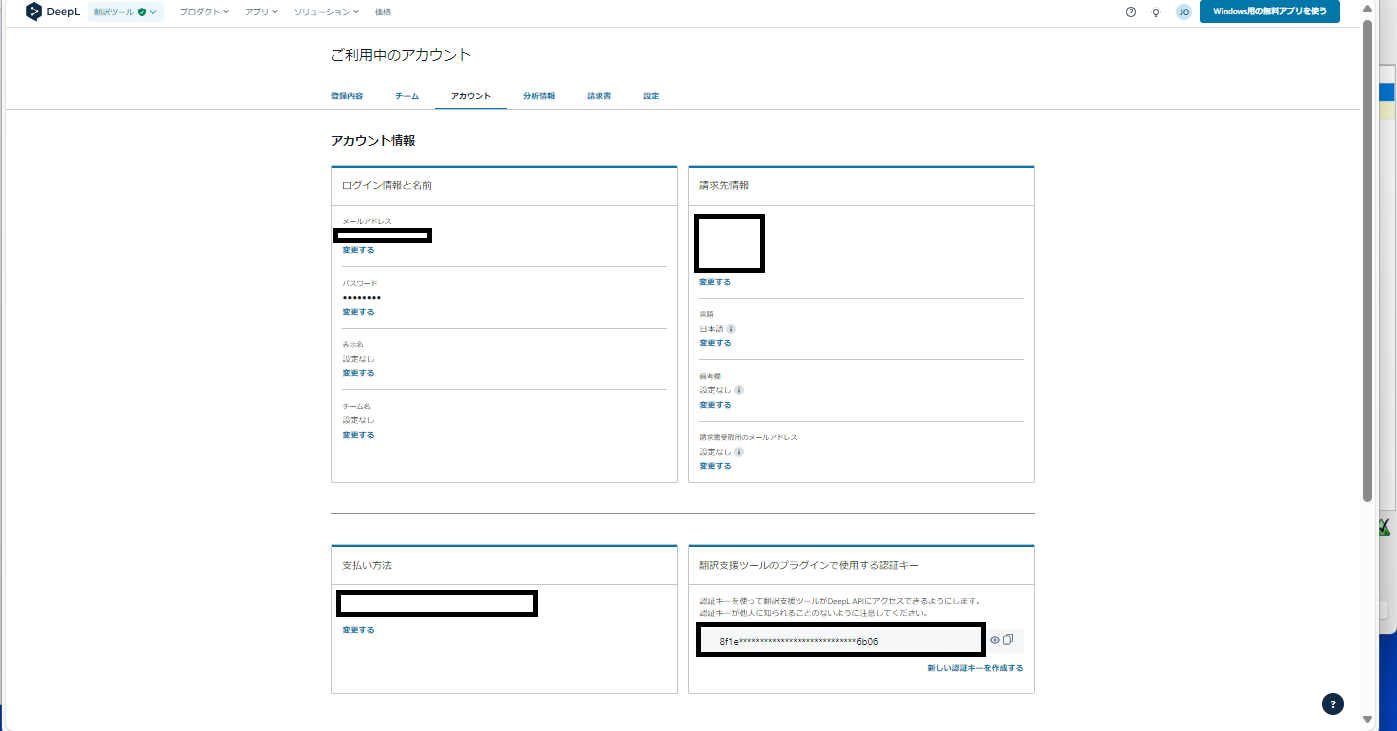The image size is (1397, 731).
Task: Click the 支払い方法 card title
Action: [367, 566]
